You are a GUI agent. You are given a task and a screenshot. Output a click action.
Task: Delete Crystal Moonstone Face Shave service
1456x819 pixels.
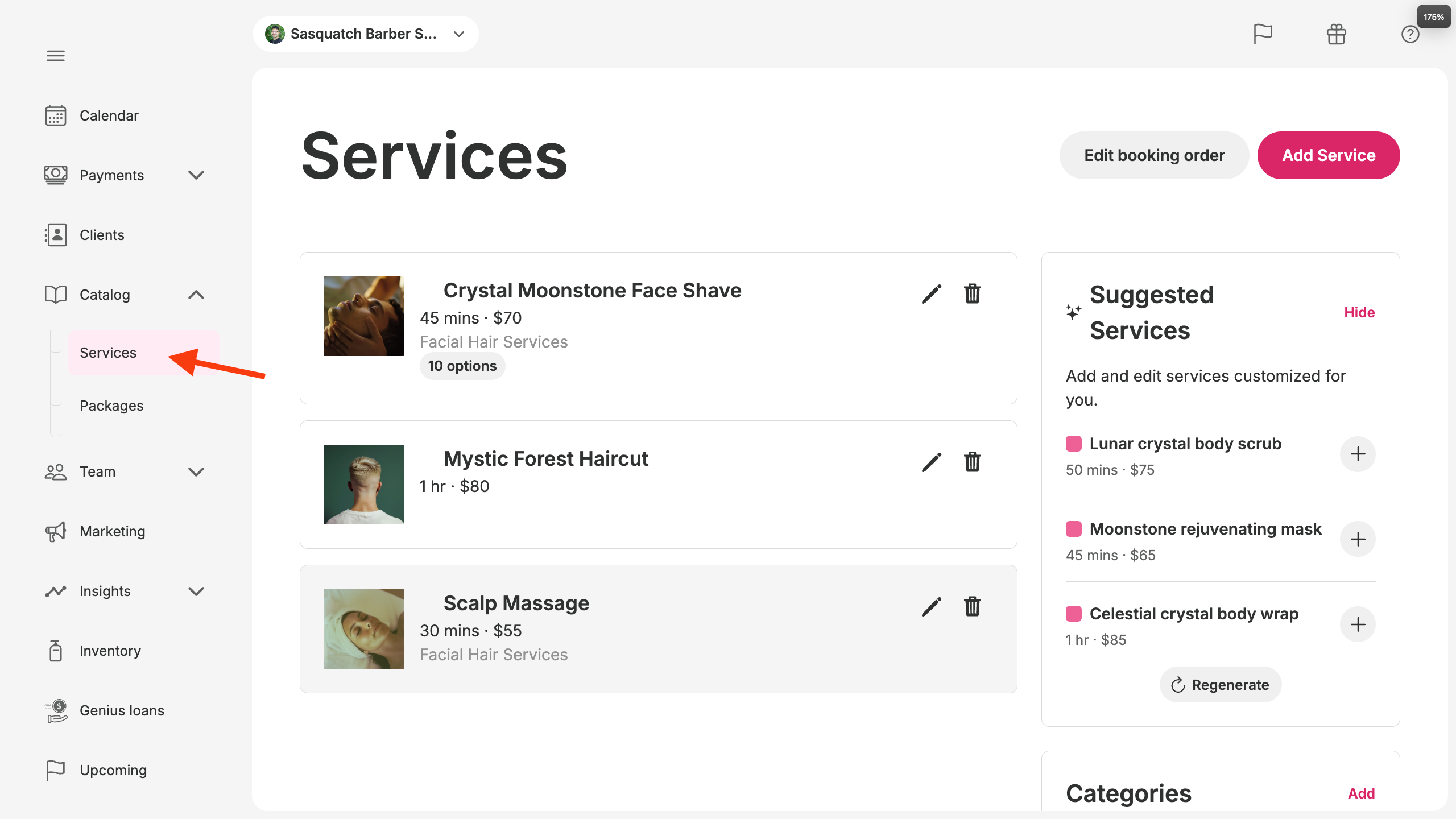coord(973,294)
